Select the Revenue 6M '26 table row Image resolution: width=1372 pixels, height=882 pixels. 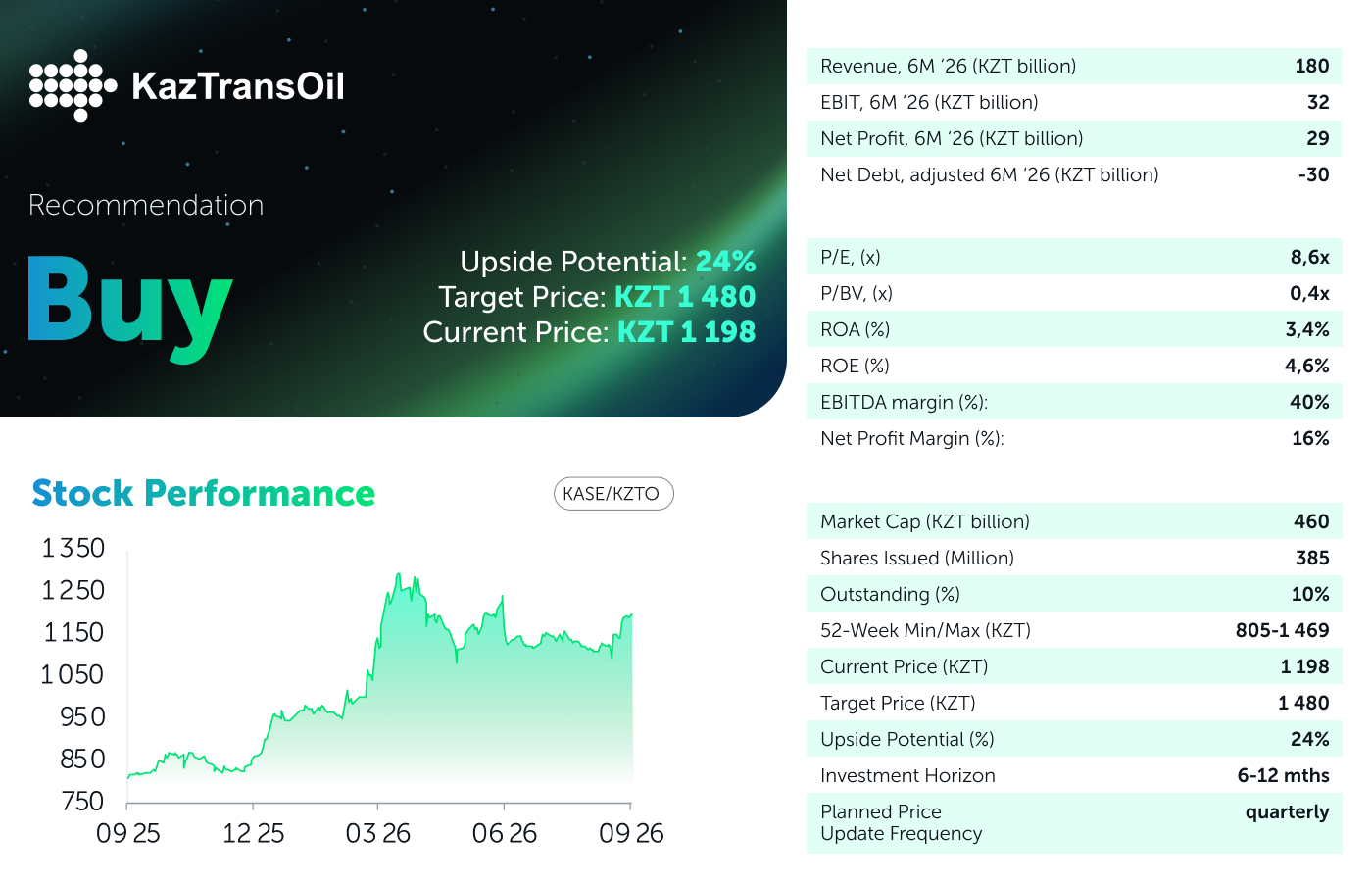[x=1074, y=66]
